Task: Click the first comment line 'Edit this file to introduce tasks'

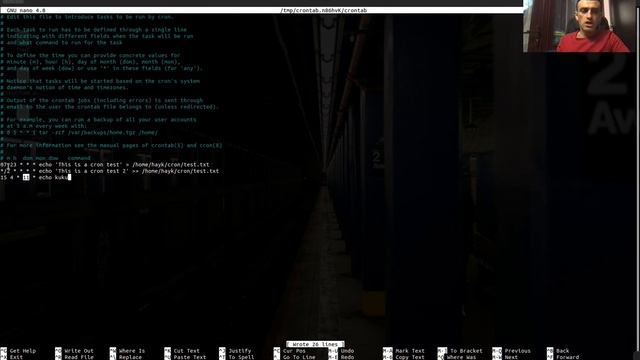Action: click(87, 17)
